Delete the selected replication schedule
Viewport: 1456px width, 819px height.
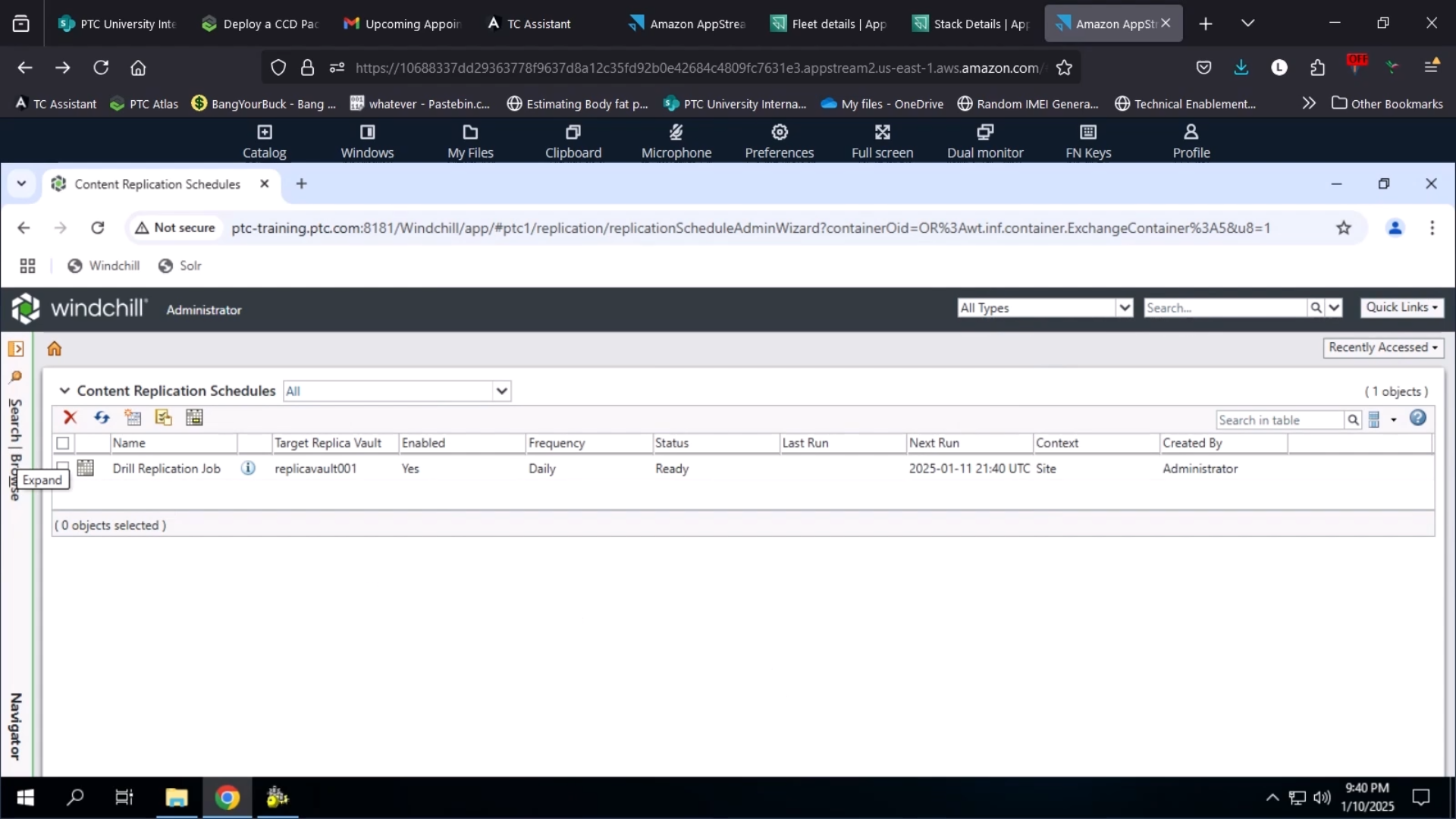tap(70, 418)
